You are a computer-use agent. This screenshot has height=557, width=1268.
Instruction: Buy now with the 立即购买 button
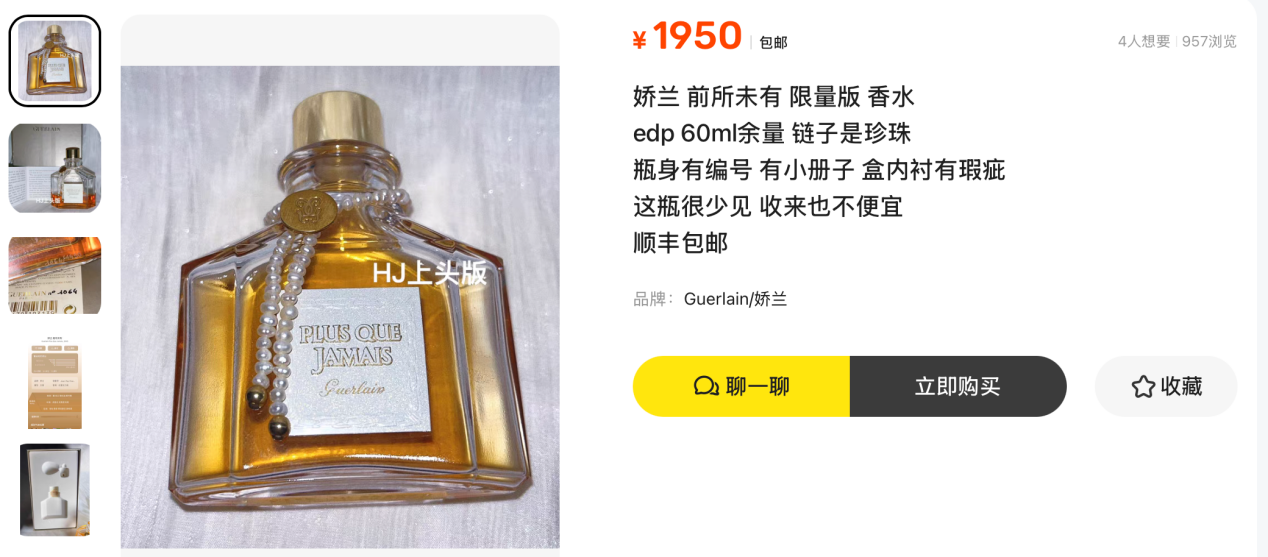coord(958,386)
